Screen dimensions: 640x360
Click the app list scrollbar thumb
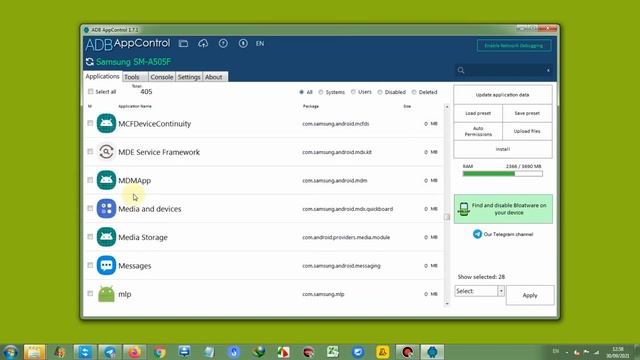click(x=447, y=217)
